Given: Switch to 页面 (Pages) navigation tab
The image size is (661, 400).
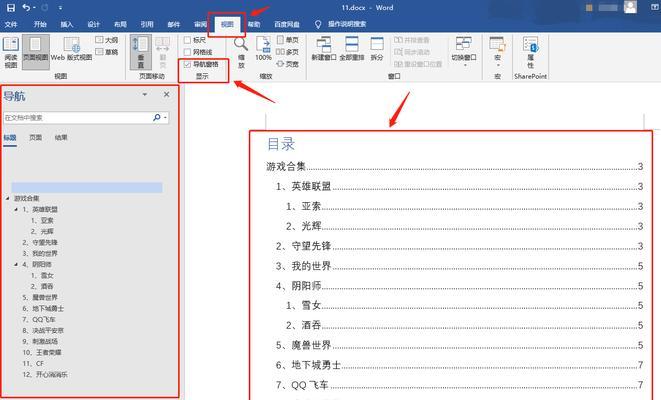Looking at the screenshot, I should tap(35, 138).
